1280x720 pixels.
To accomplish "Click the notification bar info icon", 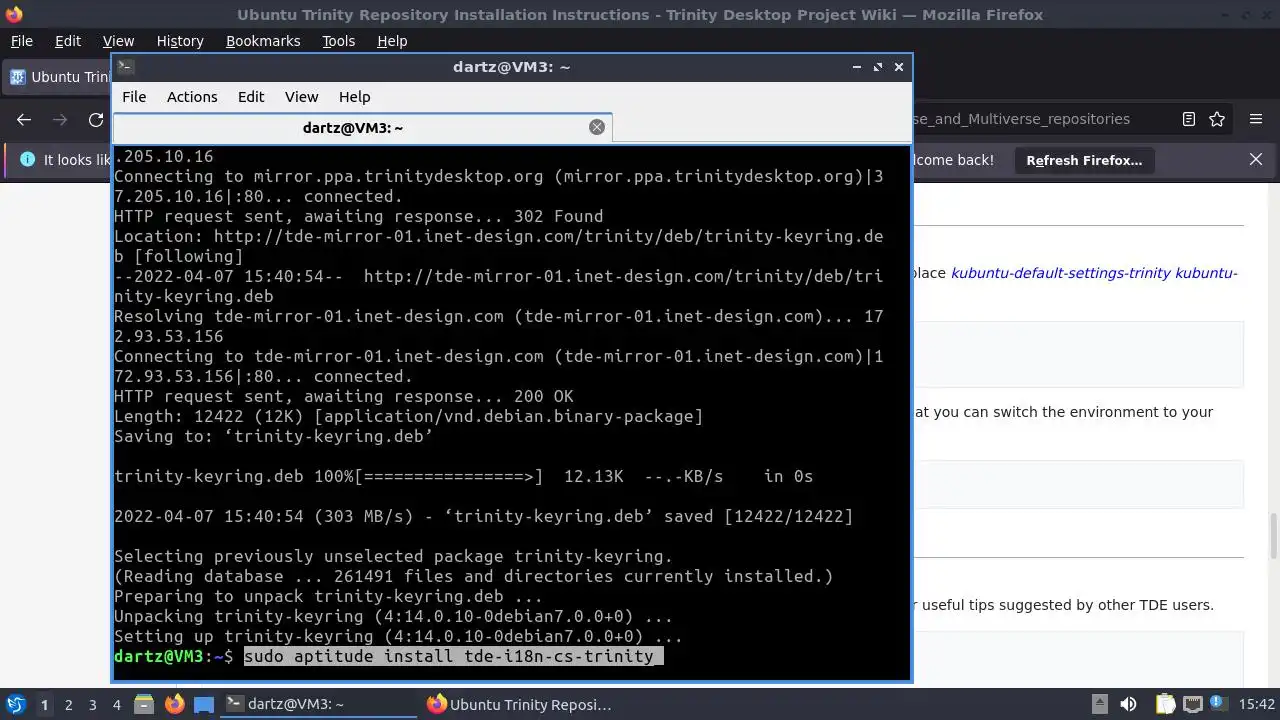I will pos(27,159).
